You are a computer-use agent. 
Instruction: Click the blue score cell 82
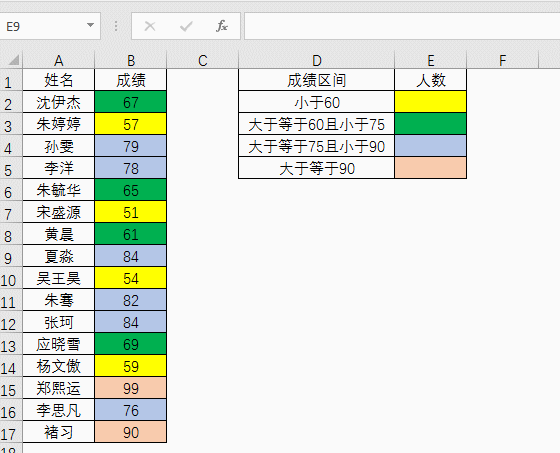tap(131, 300)
